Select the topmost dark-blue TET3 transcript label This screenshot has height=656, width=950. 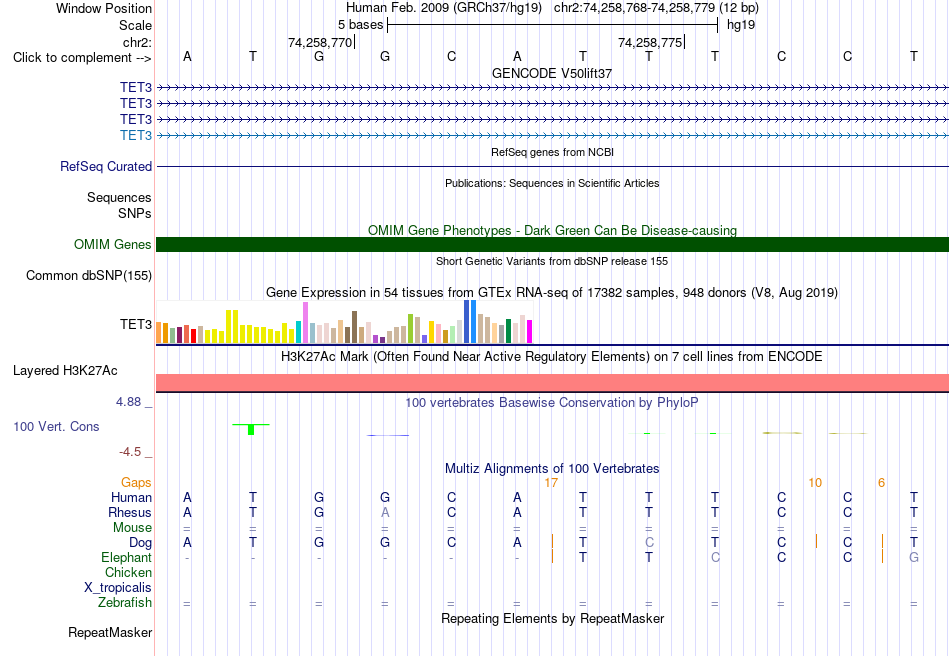coord(136,88)
